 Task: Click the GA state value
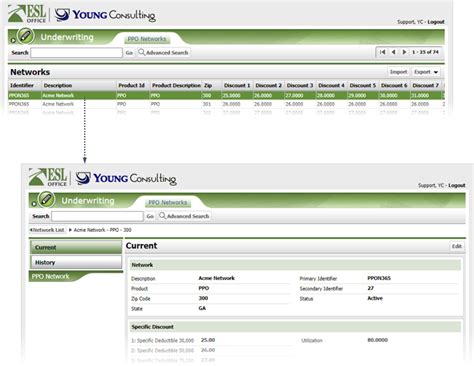point(202,308)
